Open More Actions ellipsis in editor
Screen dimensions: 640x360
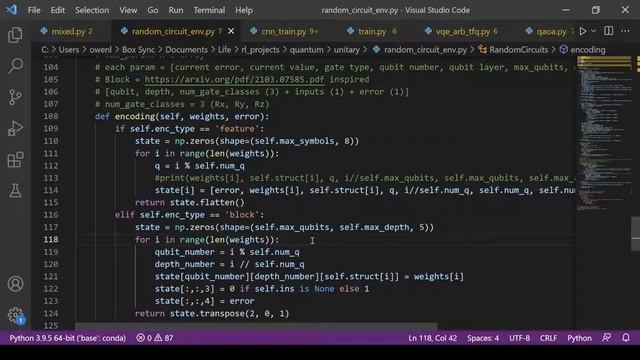coord(625,31)
